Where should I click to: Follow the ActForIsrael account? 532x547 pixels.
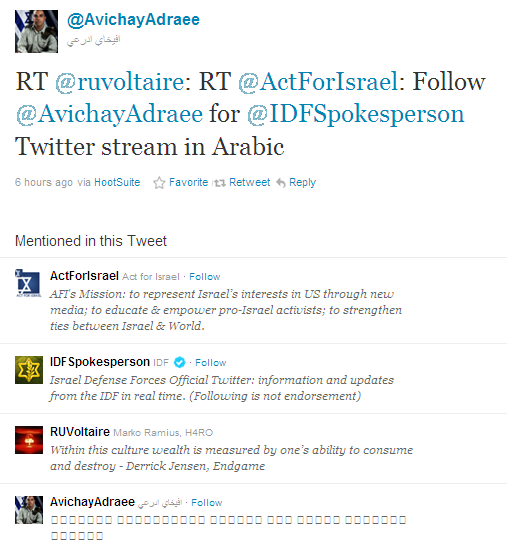(x=204, y=277)
